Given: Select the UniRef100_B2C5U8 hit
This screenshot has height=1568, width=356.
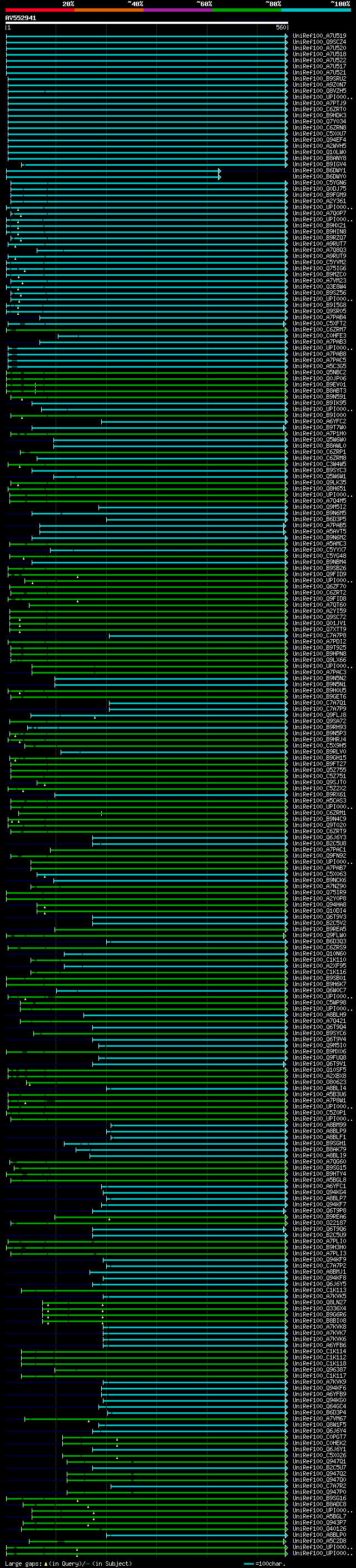Looking at the screenshot, I should [x=319, y=843].
